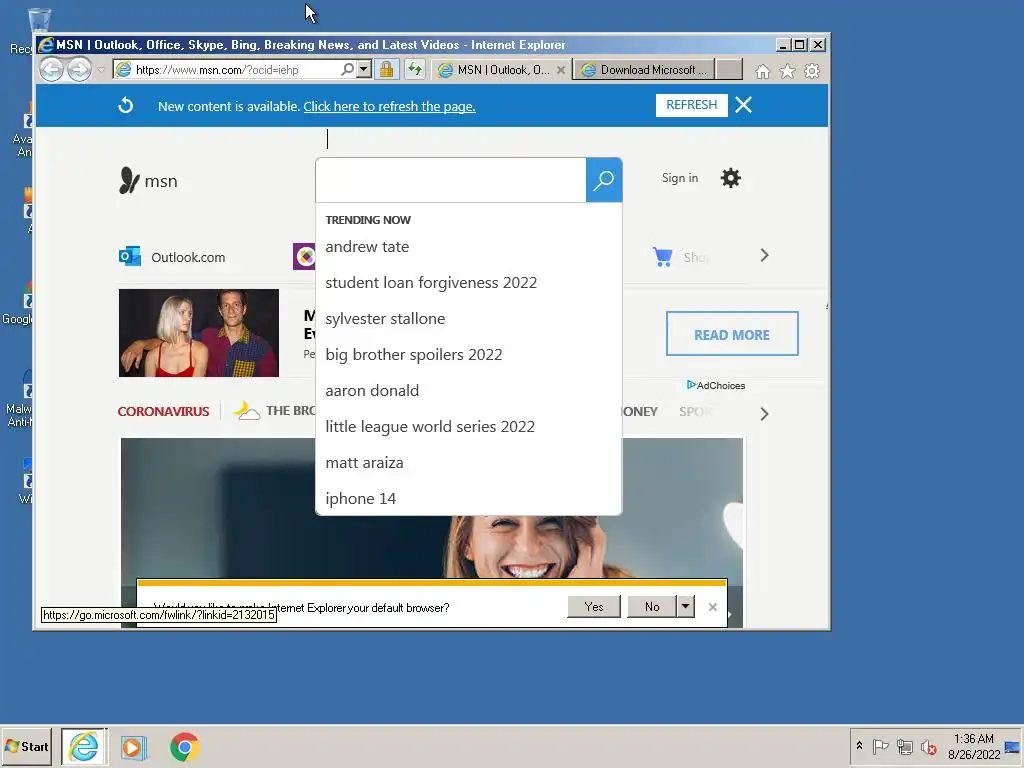Viewport: 1024px width, 768px height.
Task: Switch to the Download Microsoft tab
Action: (x=643, y=70)
